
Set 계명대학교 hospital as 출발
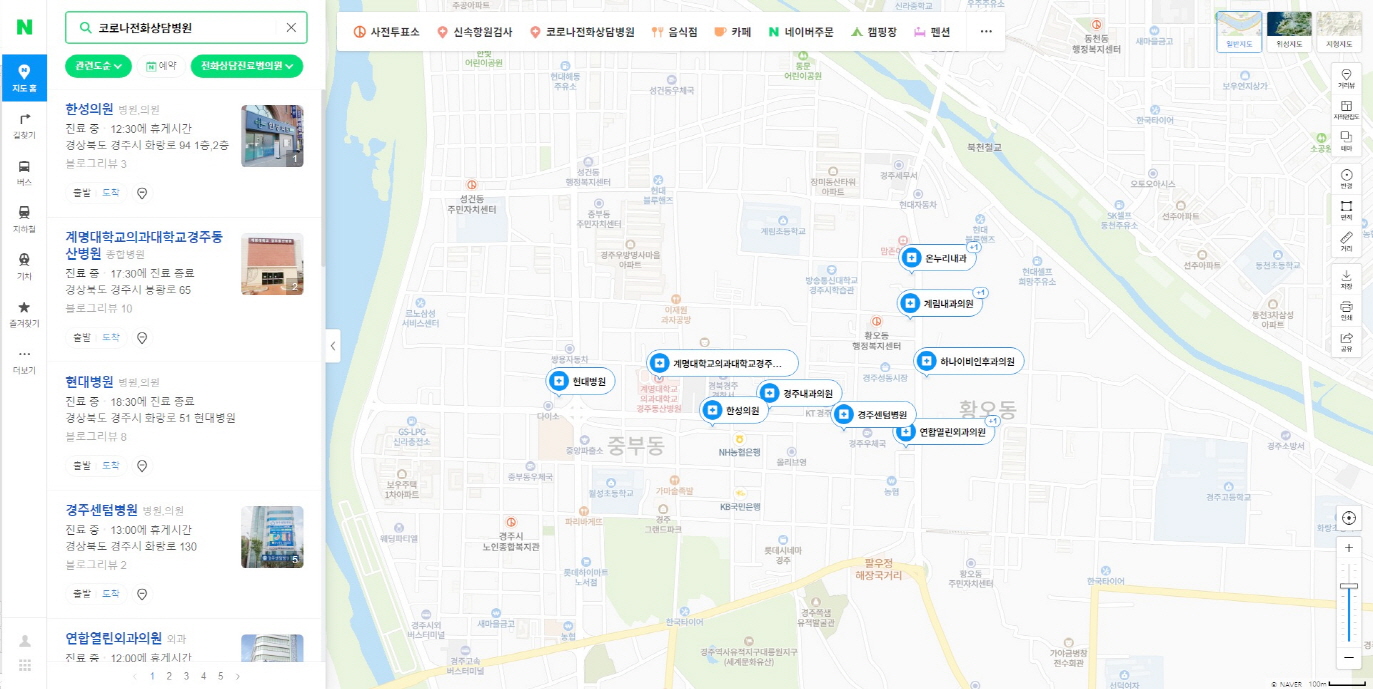tap(80, 337)
